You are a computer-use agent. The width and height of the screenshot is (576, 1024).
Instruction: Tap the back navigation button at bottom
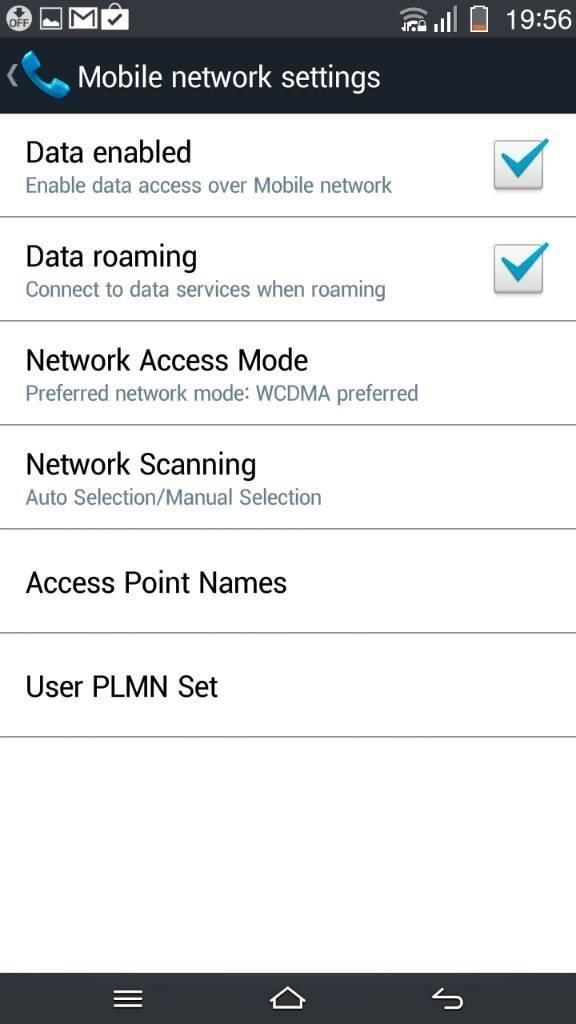tap(447, 999)
